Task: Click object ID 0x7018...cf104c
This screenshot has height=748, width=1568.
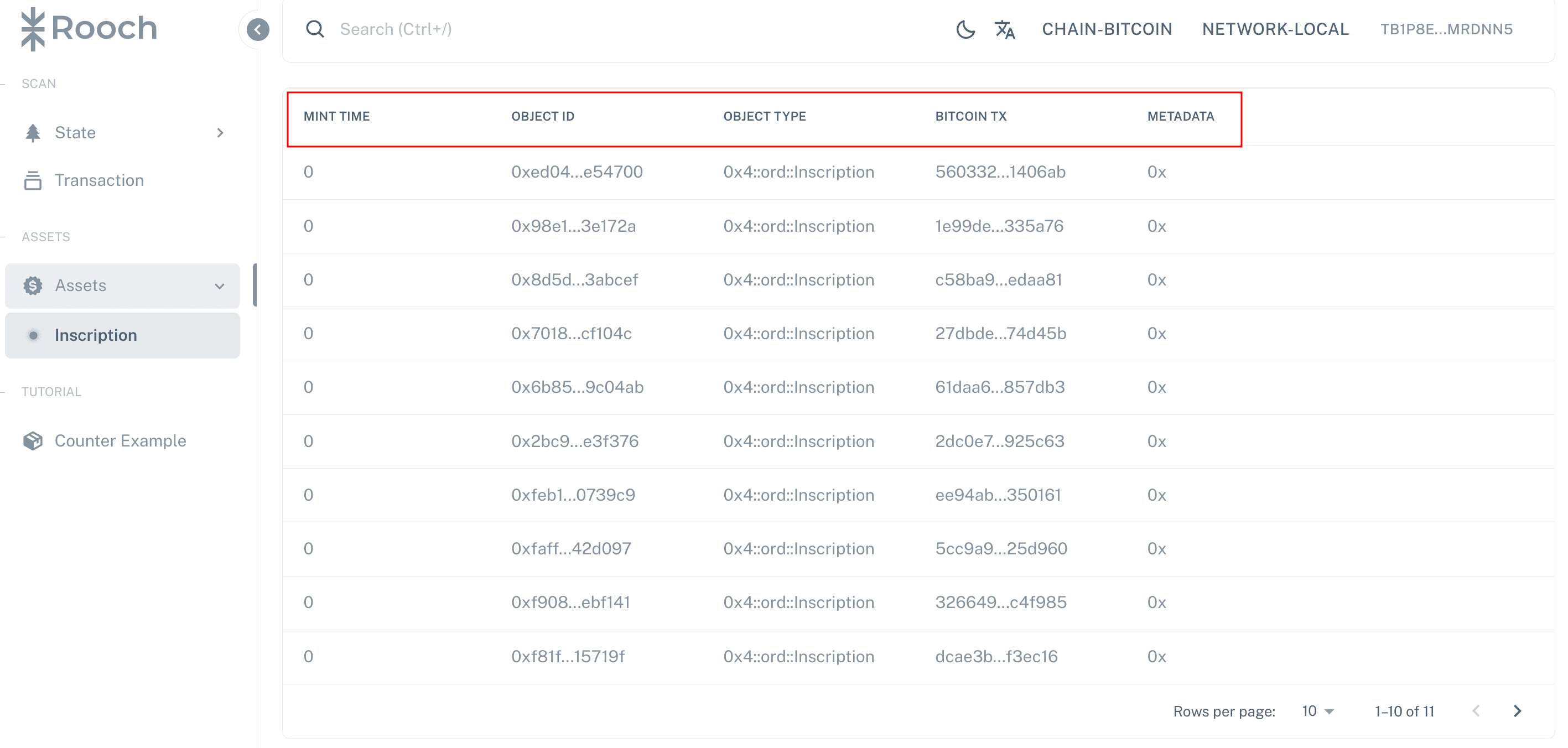Action: (x=572, y=334)
